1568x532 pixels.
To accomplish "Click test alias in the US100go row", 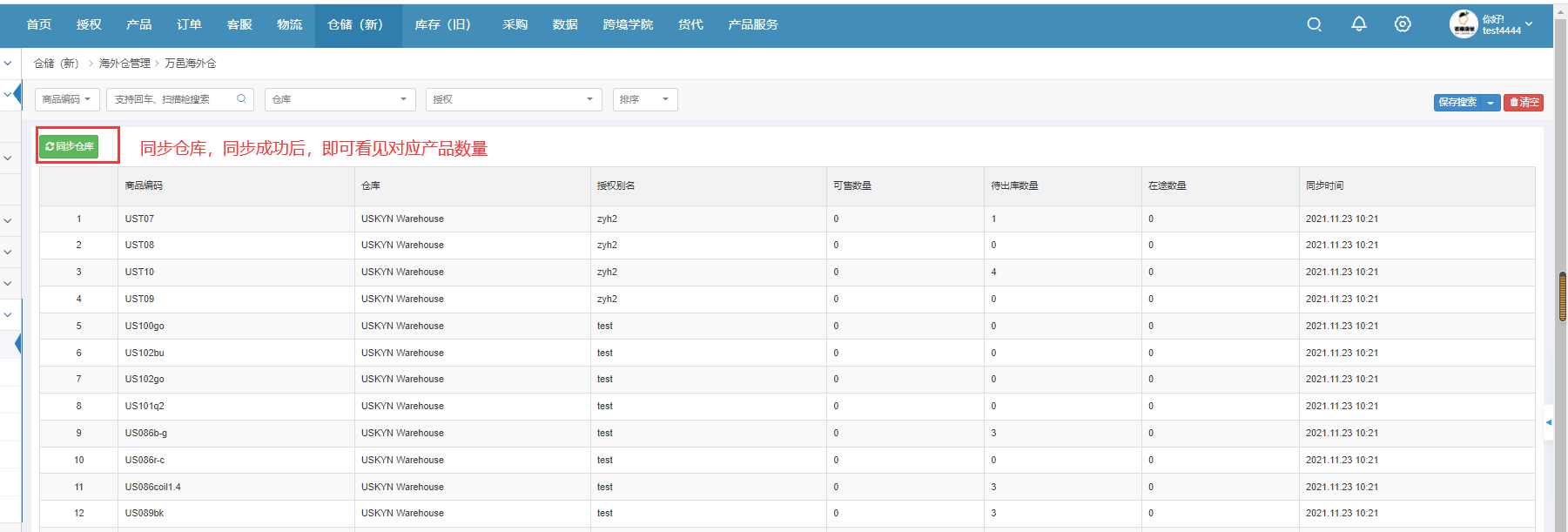I will click(605, 326).
